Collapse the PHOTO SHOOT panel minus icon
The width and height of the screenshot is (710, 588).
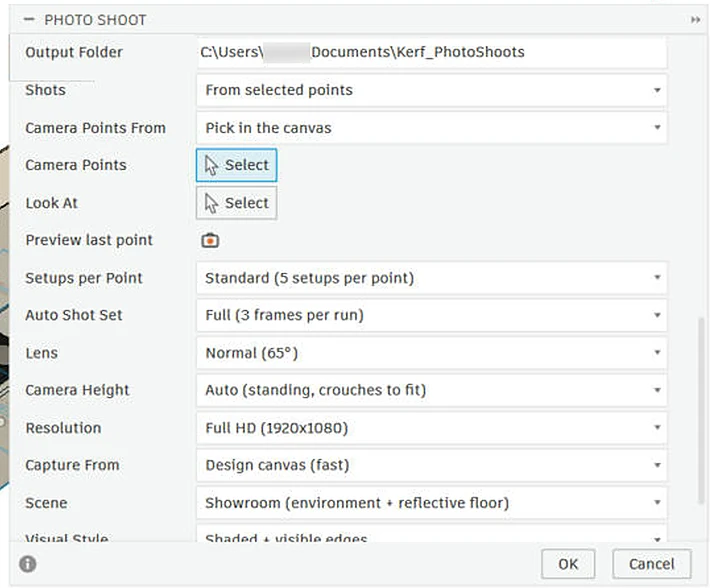point(29,19)
